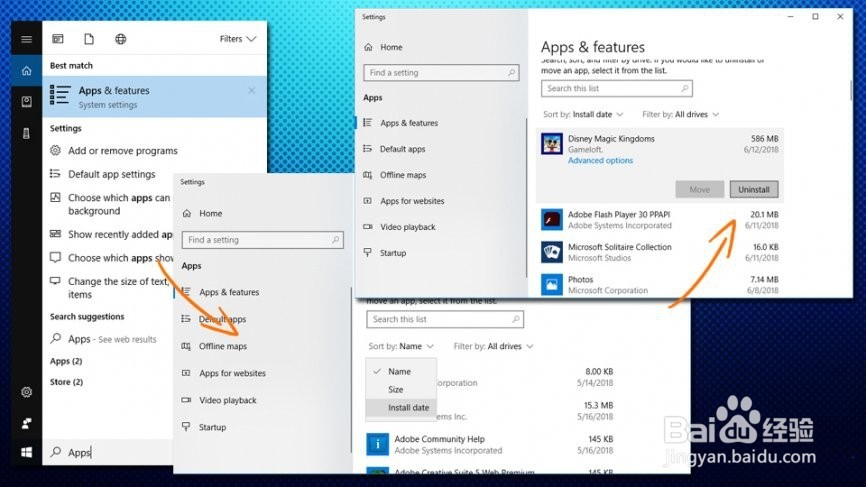Click Uninstall for Disney Magic Kingdoms
Screen dimensions: 866x487
754,189
